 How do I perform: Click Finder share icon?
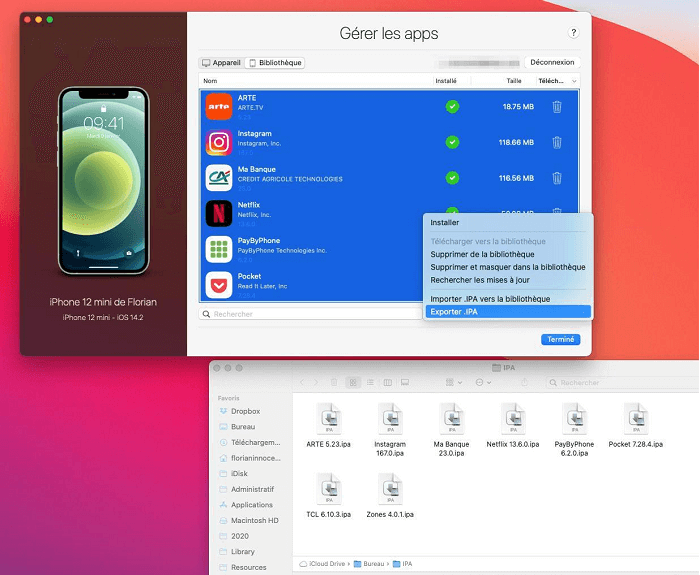[525, 383]
